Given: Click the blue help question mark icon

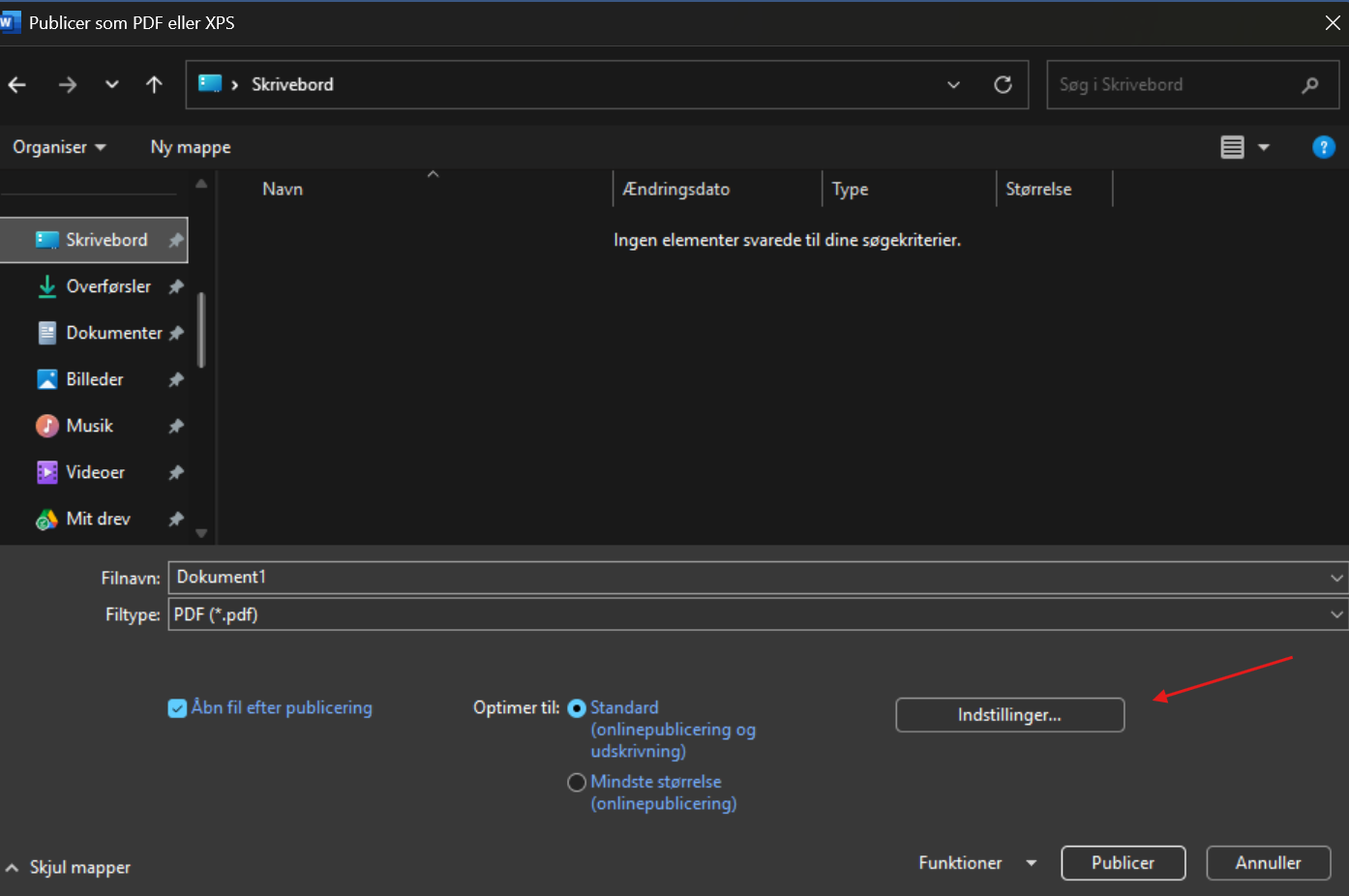Looking at the screenshot, I should coord(1323,147).
